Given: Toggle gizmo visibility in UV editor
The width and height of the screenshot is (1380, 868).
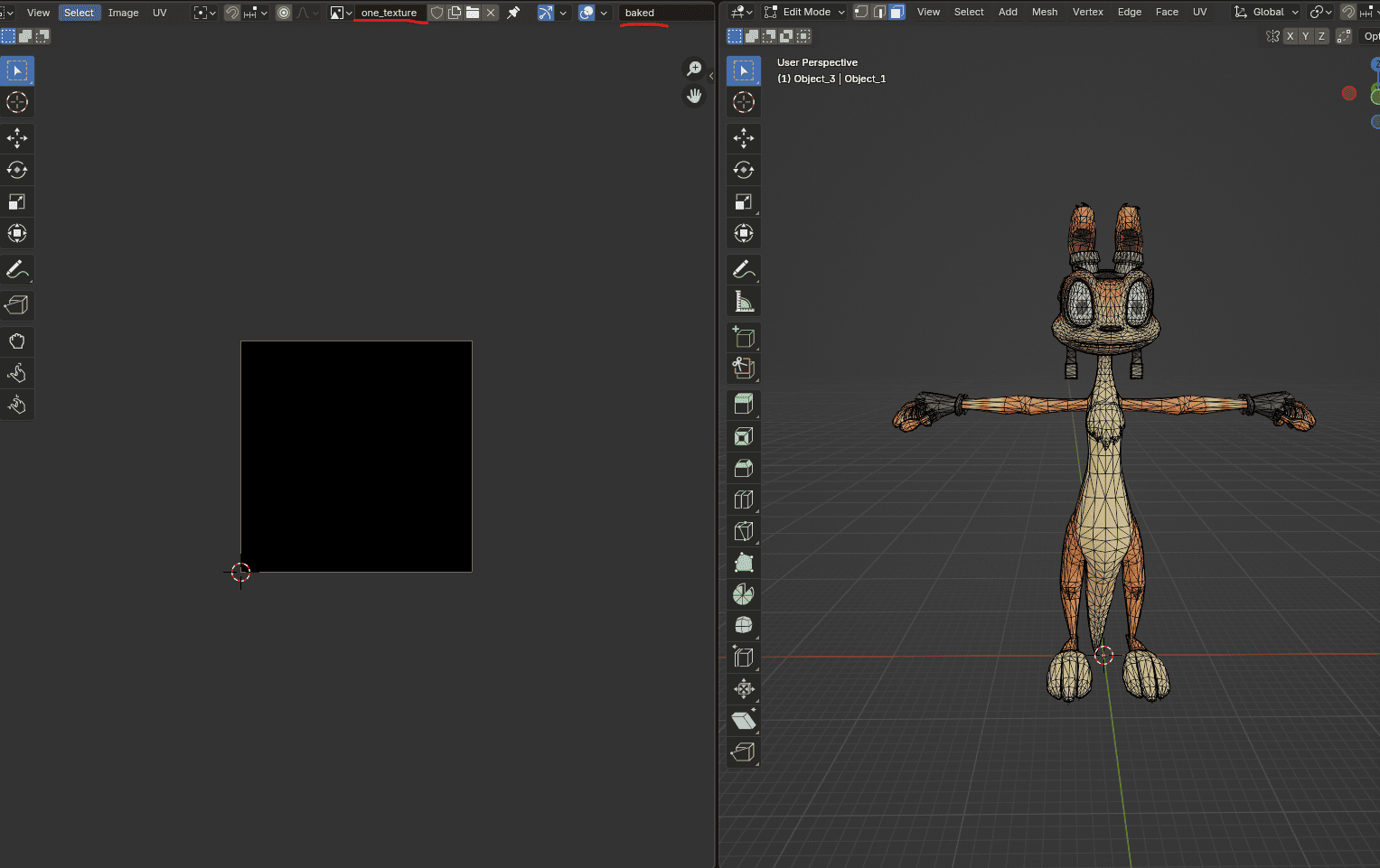Looking at the screenshot, I should [546, 13].
